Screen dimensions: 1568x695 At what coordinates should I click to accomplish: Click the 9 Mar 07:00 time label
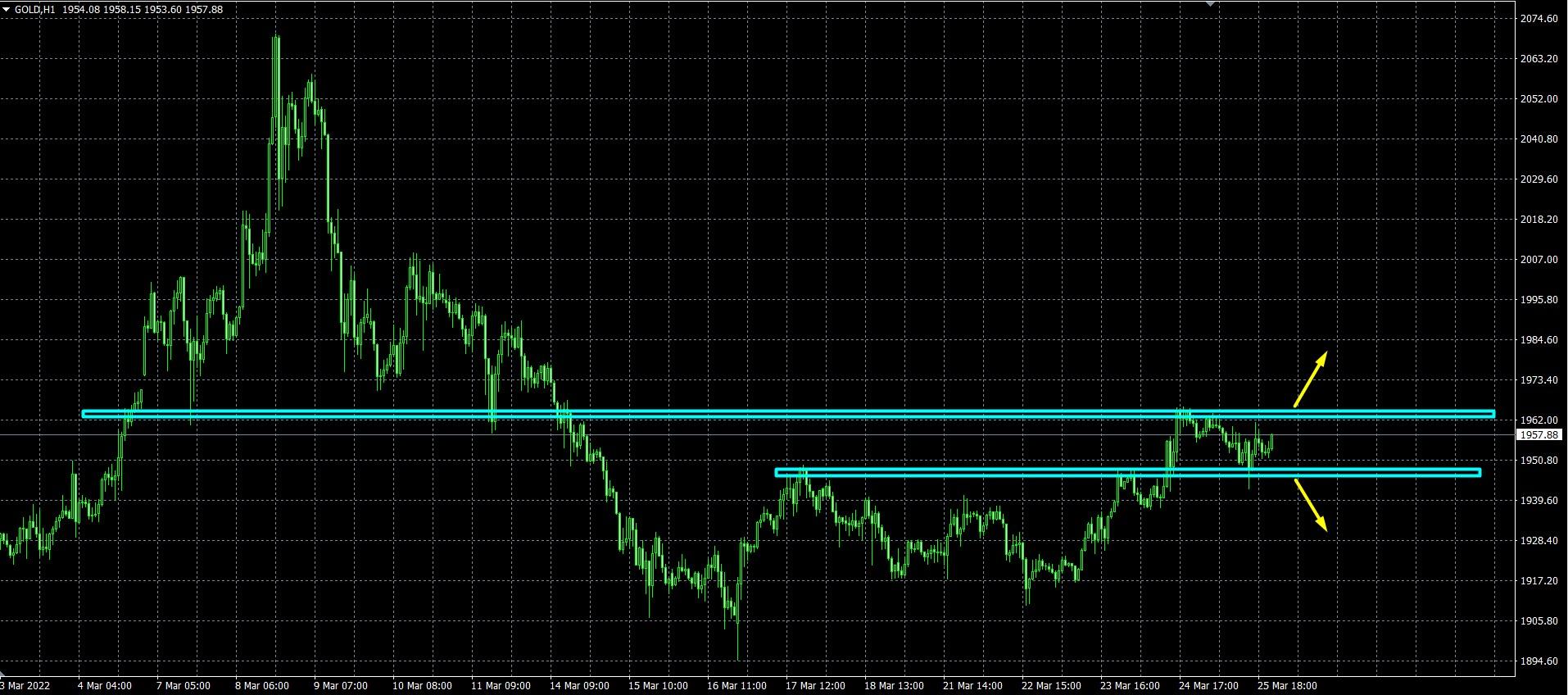tap(340, 685)
